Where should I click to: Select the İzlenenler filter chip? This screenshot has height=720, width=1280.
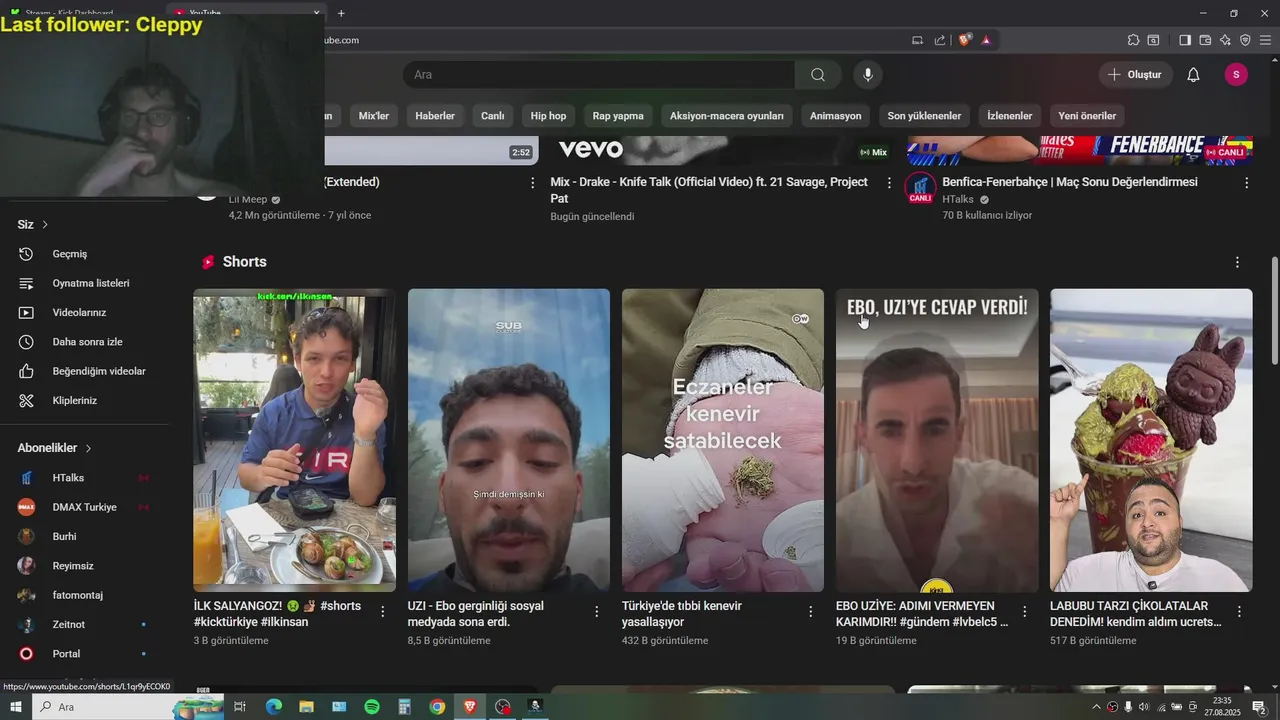[x=1009, y=116]
